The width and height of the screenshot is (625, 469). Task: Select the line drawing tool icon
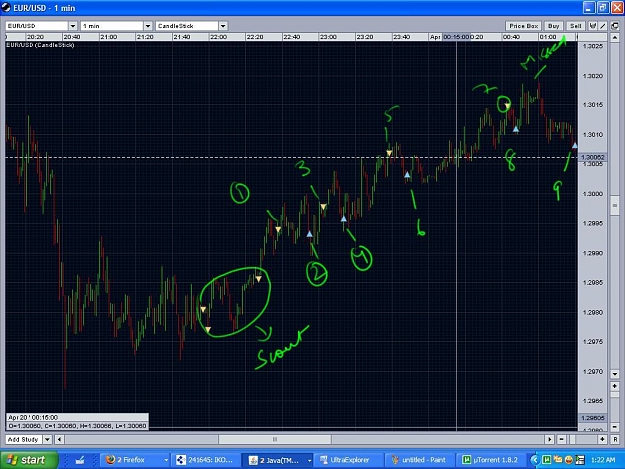point(603,26)
